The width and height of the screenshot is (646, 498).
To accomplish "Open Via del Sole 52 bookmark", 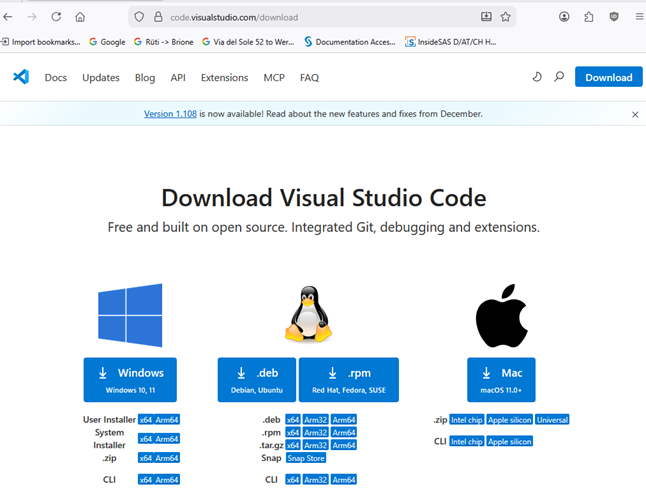I will 248,42.
